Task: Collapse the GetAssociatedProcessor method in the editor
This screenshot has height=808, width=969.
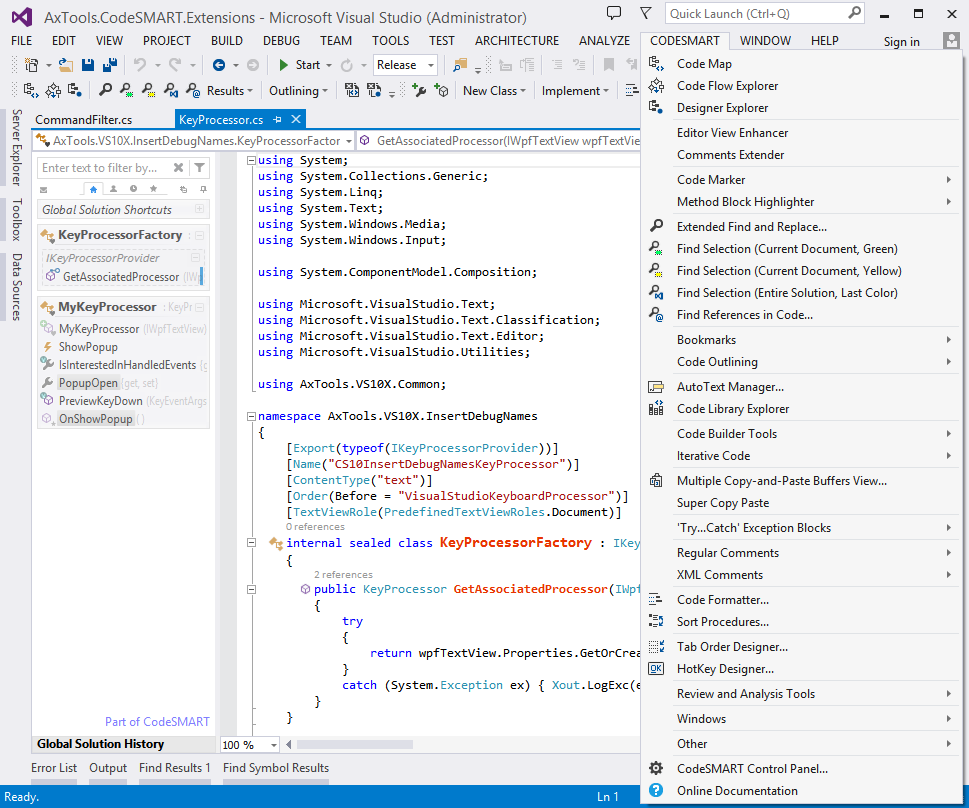Action: pyautogui.click(x=252, y=589)
